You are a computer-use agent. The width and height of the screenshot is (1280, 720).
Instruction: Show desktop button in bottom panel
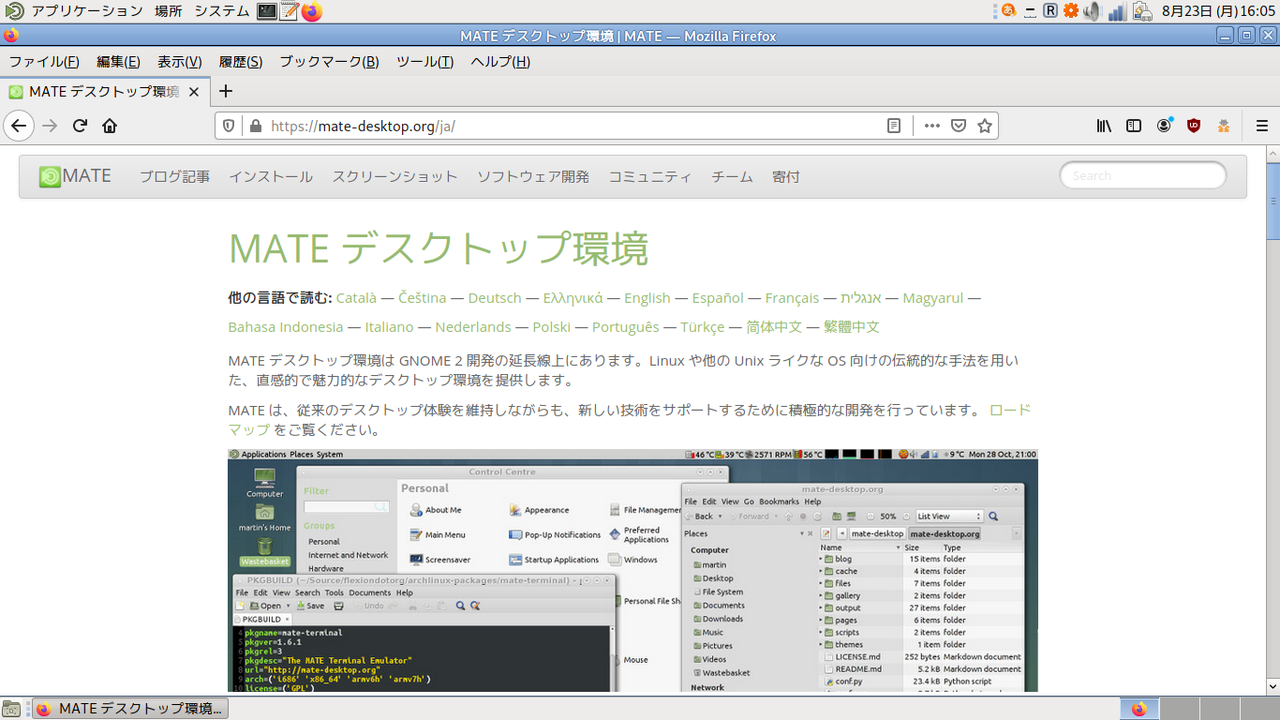click(x=12, y=709)
